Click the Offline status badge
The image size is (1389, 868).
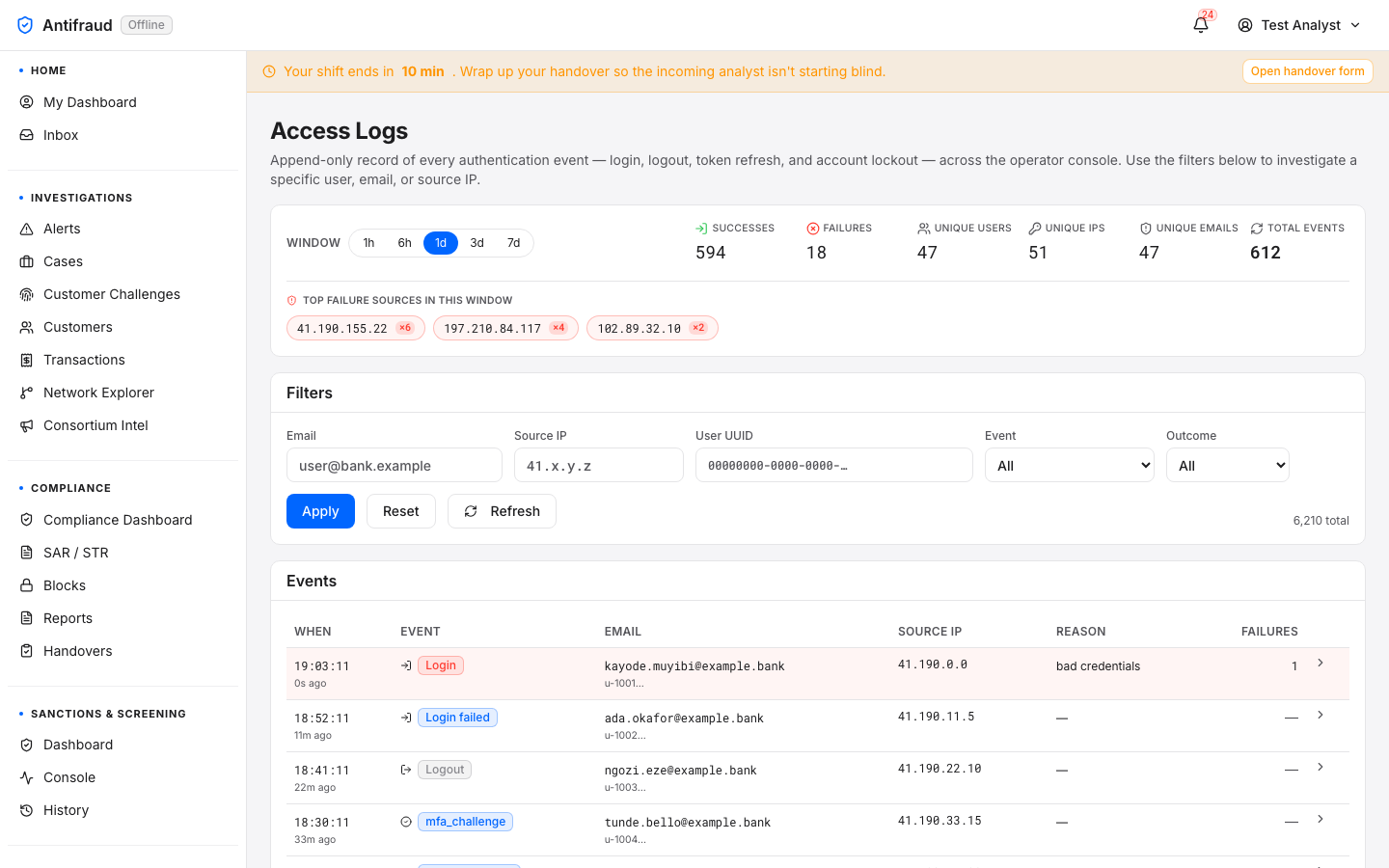pyautogui.click(x=147, y=25)
